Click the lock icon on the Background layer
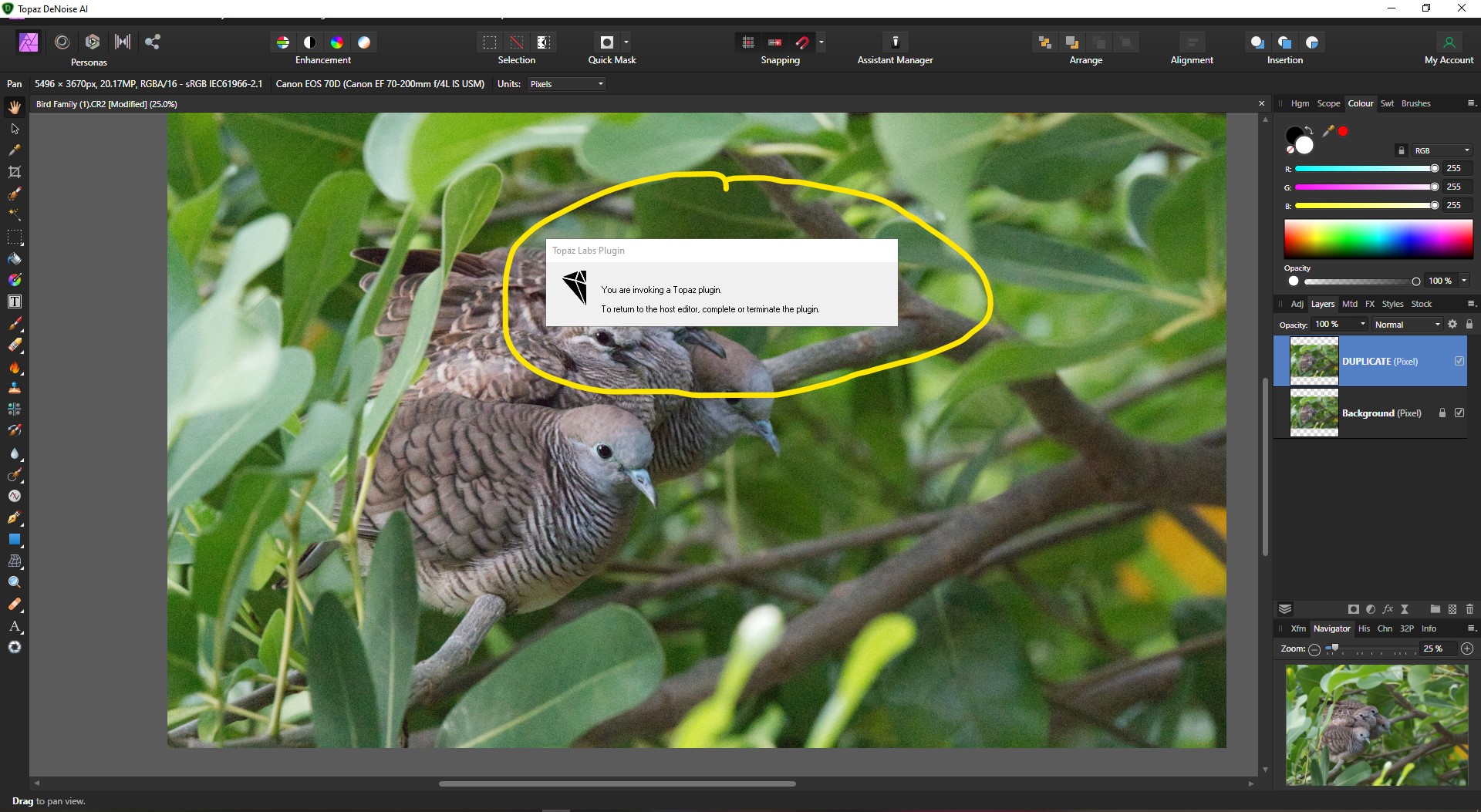The height and width of the screenshot is (812, 1481). (x=1441, y=413)
